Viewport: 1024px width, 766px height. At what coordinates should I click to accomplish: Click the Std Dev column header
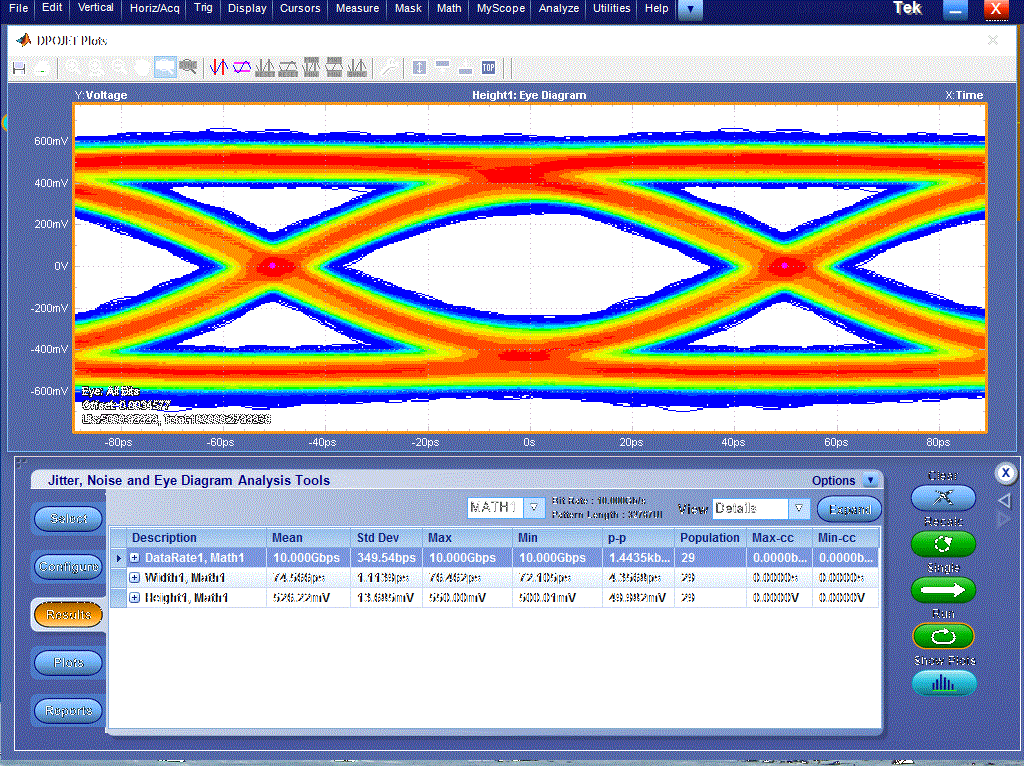pos(386,537)
